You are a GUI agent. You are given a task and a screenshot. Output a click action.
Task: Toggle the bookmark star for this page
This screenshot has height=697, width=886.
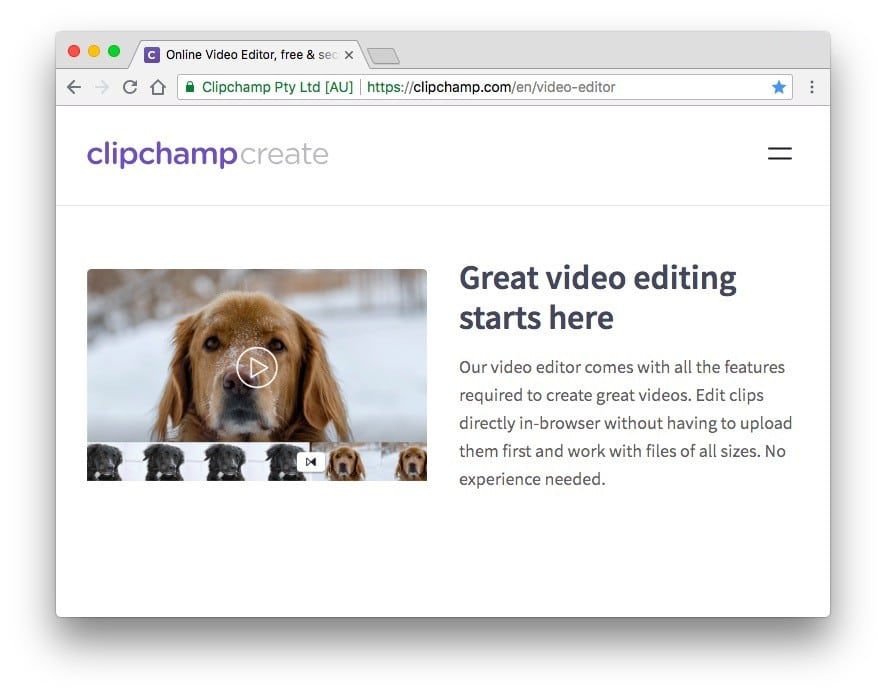point(779,87)
